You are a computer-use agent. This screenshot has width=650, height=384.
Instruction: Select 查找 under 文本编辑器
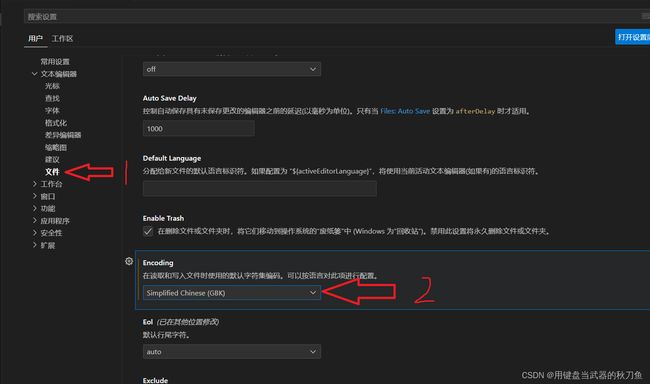[52, 98]
